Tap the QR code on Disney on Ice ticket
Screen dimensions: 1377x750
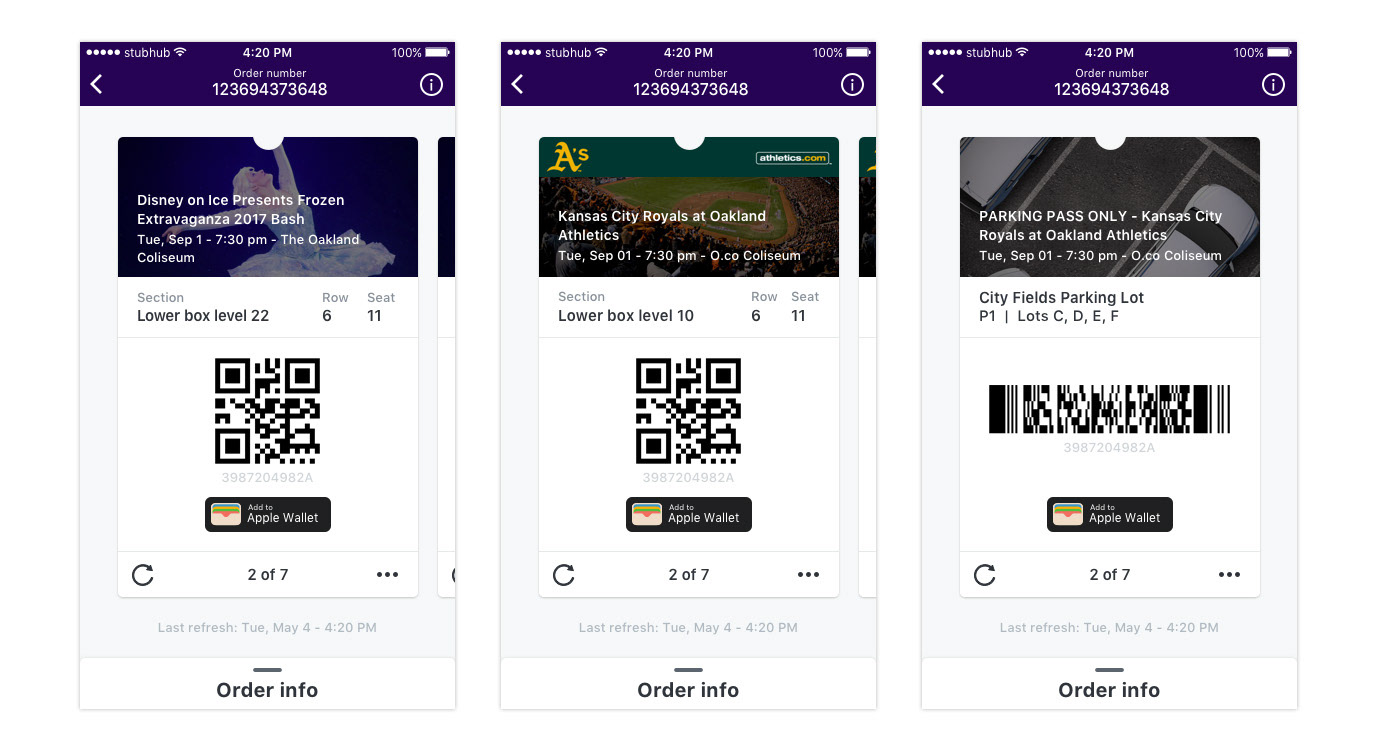[268, 411]
